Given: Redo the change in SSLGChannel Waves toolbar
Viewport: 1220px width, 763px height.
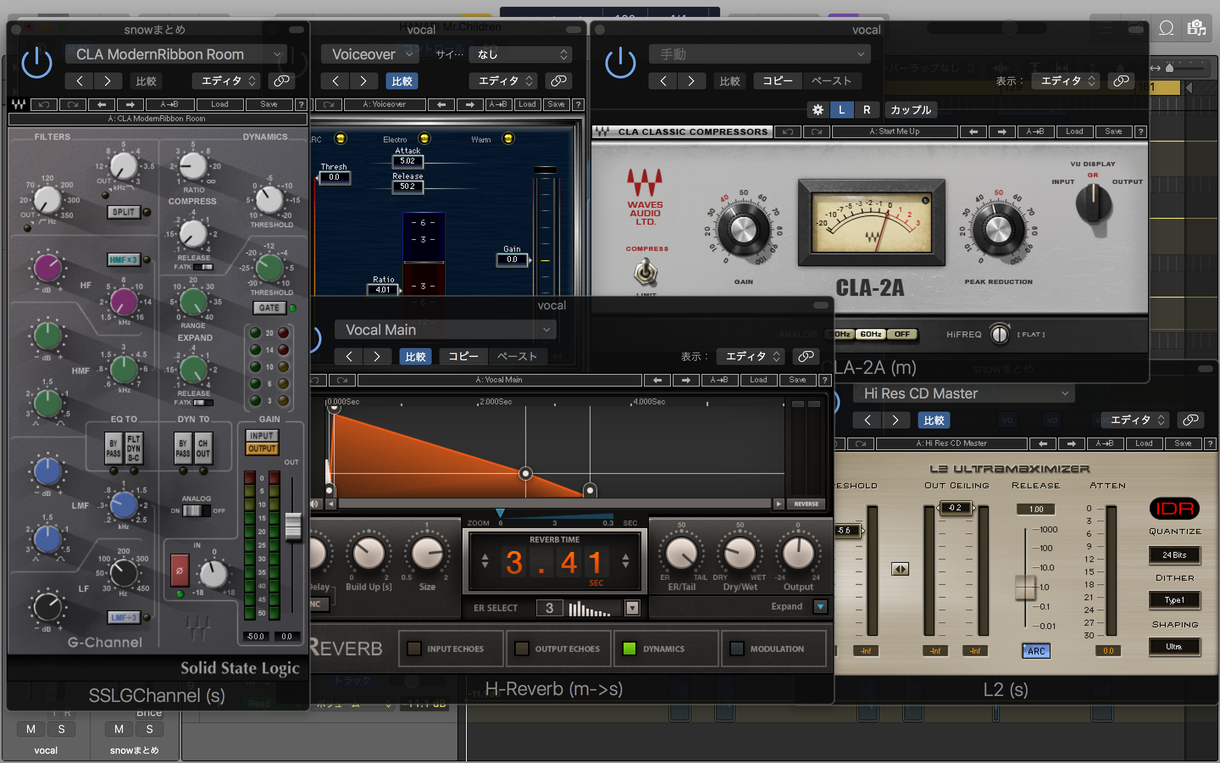Looking at the screenshot, I should coord(72,104).
